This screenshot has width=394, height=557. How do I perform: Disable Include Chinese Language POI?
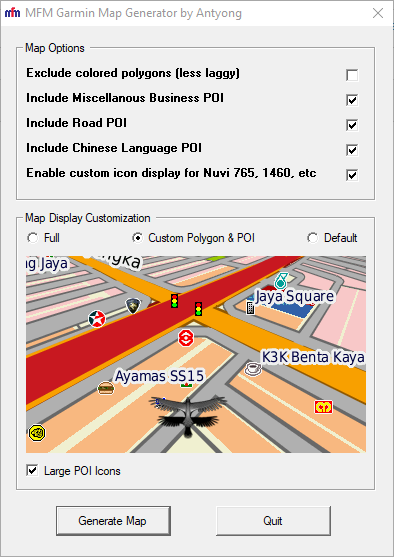352,150
